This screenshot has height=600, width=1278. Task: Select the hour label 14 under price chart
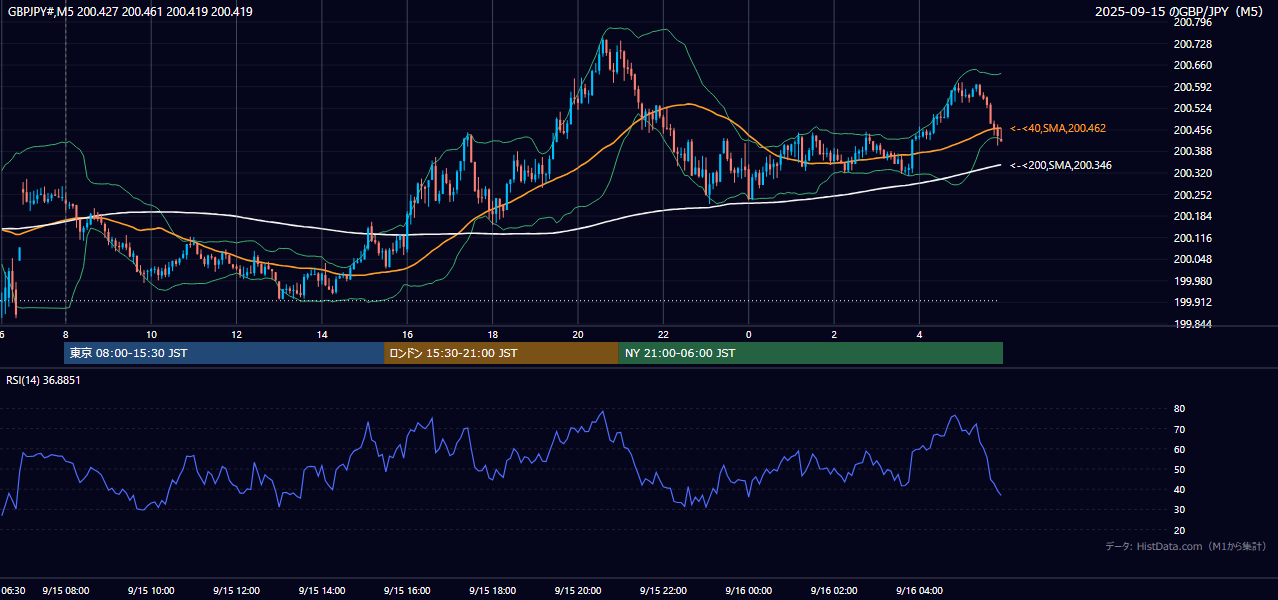point(322,334)
